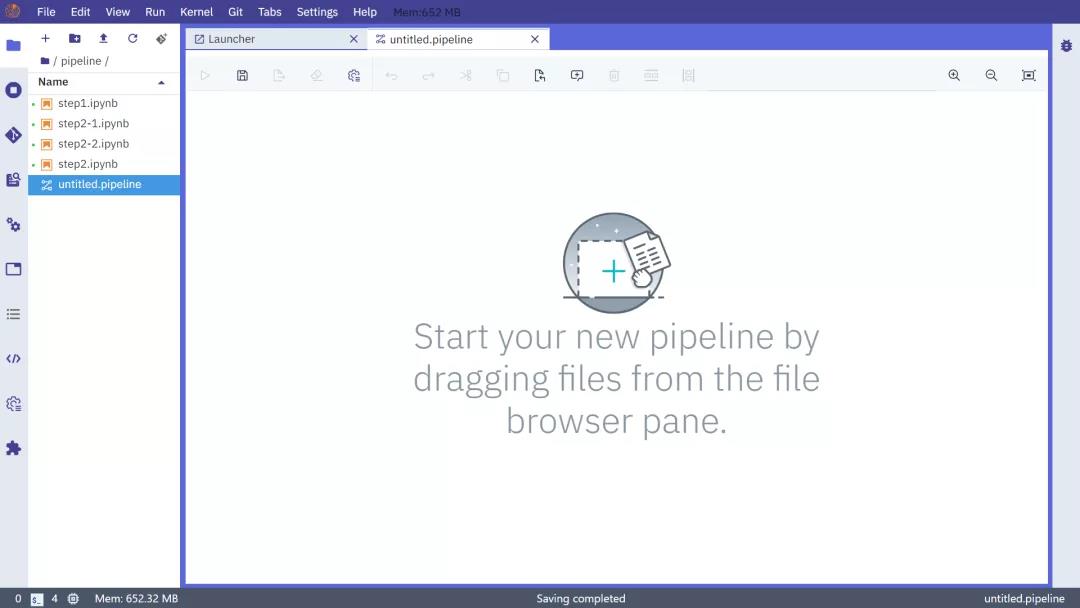This screenshot has height=608, width=1080.
Task: Open the sidebar window-shaped tabs icon
Action: click(13, 269)
